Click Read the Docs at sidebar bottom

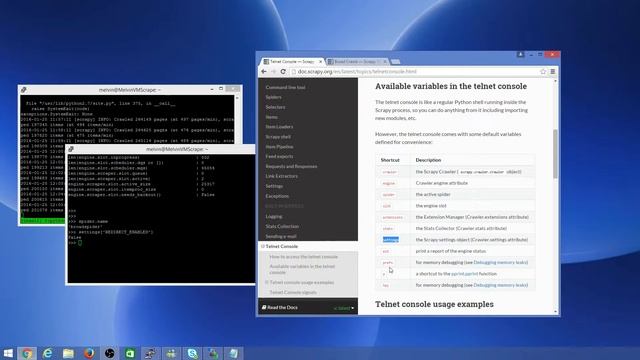coord(280,307)
